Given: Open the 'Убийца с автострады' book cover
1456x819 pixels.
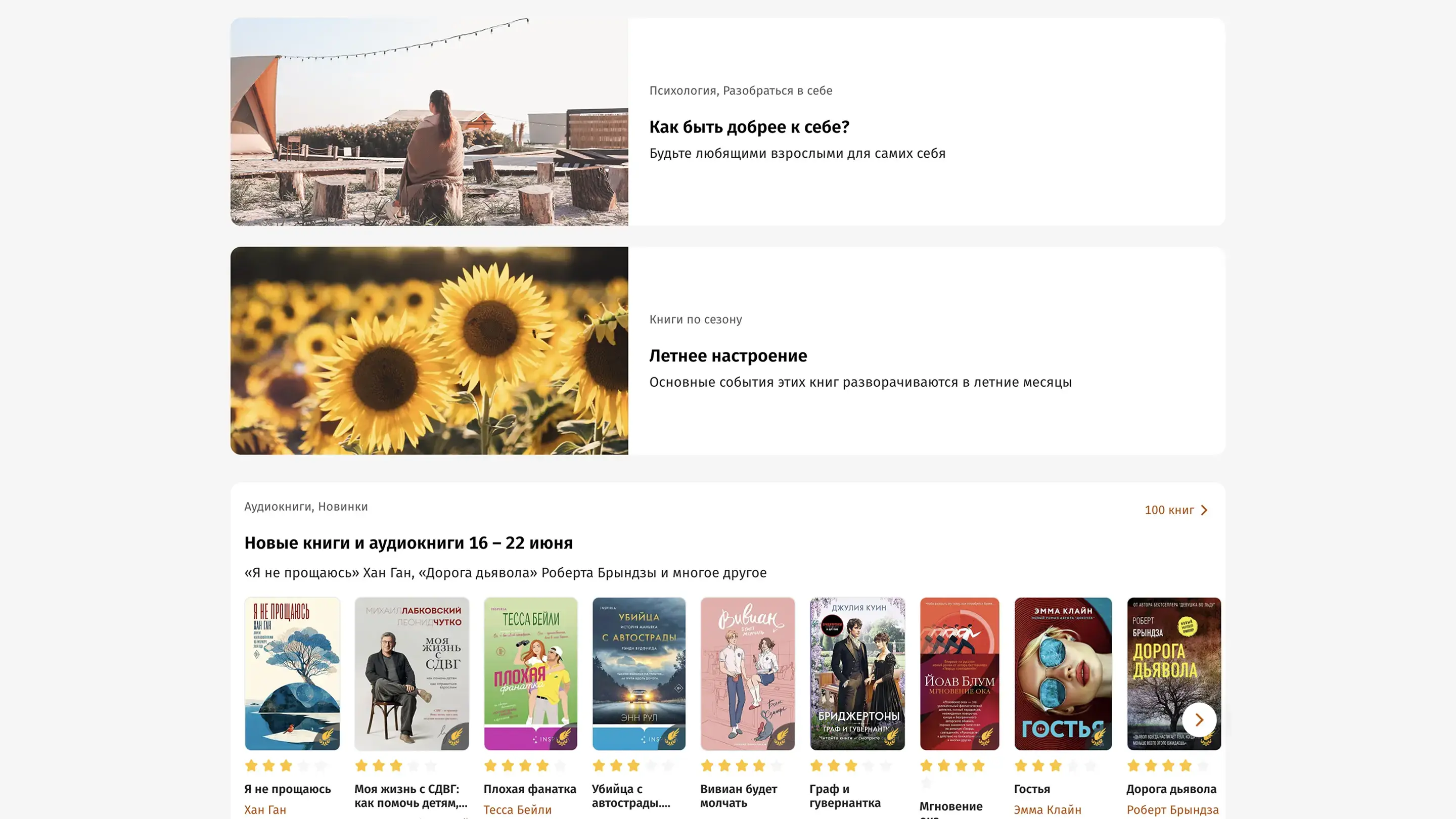Looking at the screenshot, I should (639, 673).
